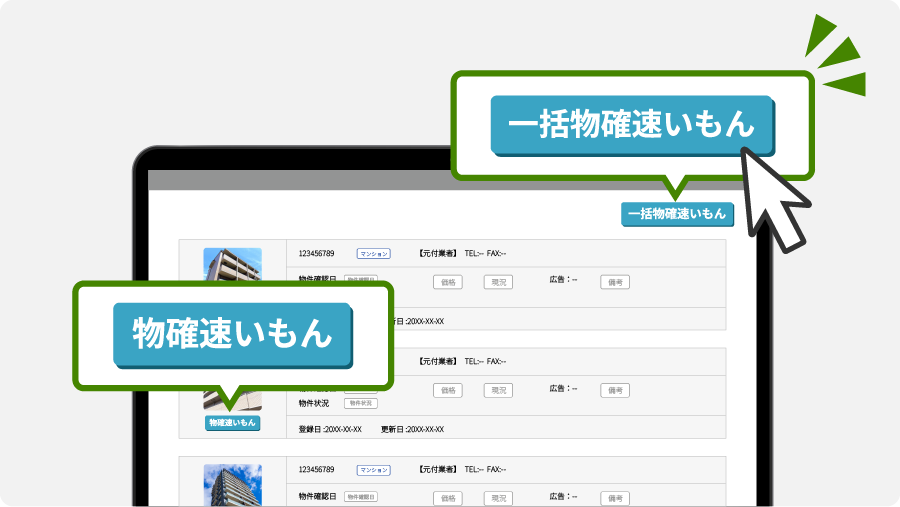Screen dimensions: 900x507
Task: Click the 価格 button in the third listing
Action: (448, 498)
